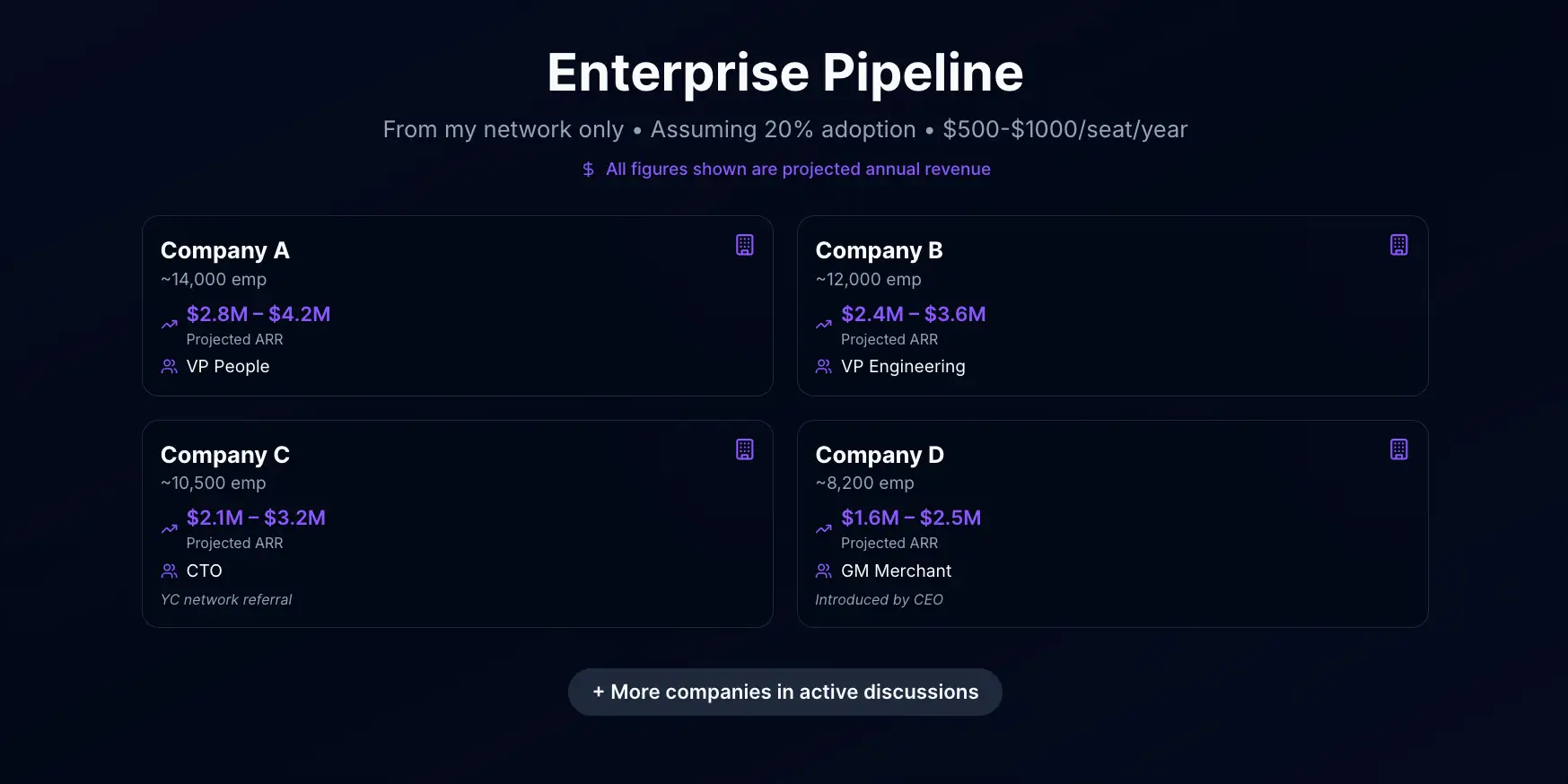Click the building icon on Company B card
Screen dimensions: 1568x784
pyautogui.click(x=1399, y=244)
